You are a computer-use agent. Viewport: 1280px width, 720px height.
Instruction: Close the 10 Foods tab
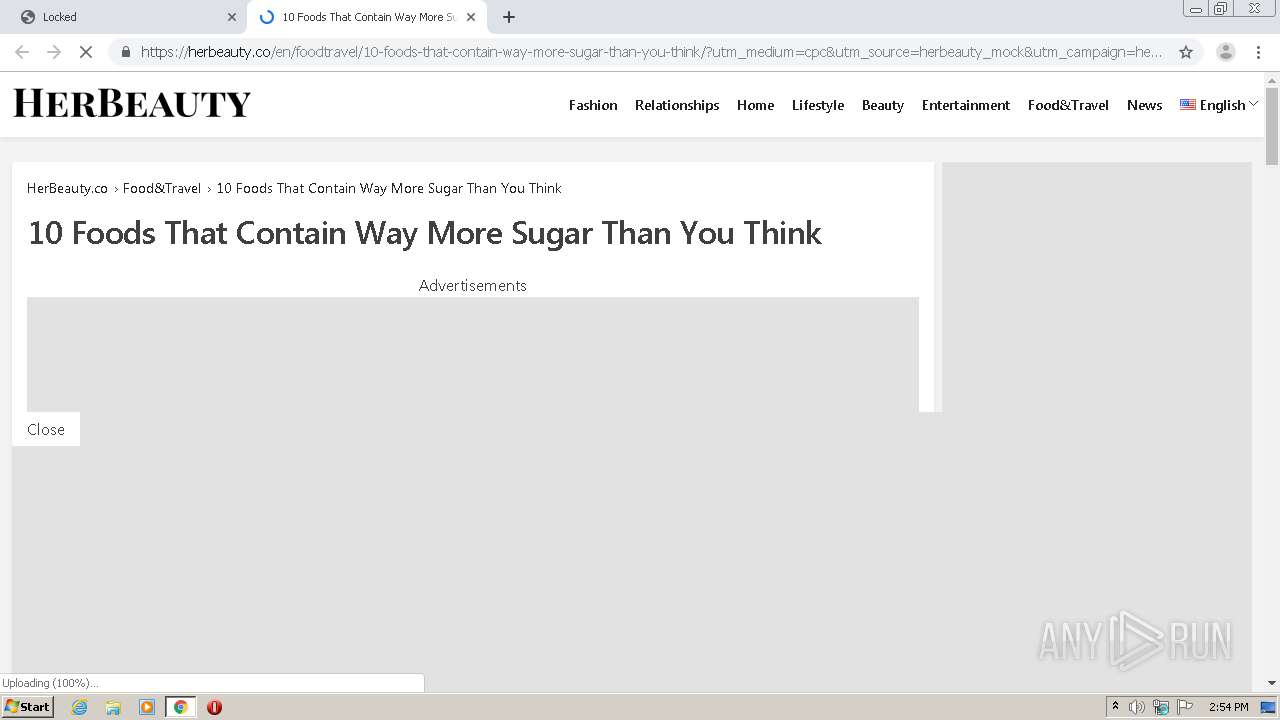tap(471, 17)
